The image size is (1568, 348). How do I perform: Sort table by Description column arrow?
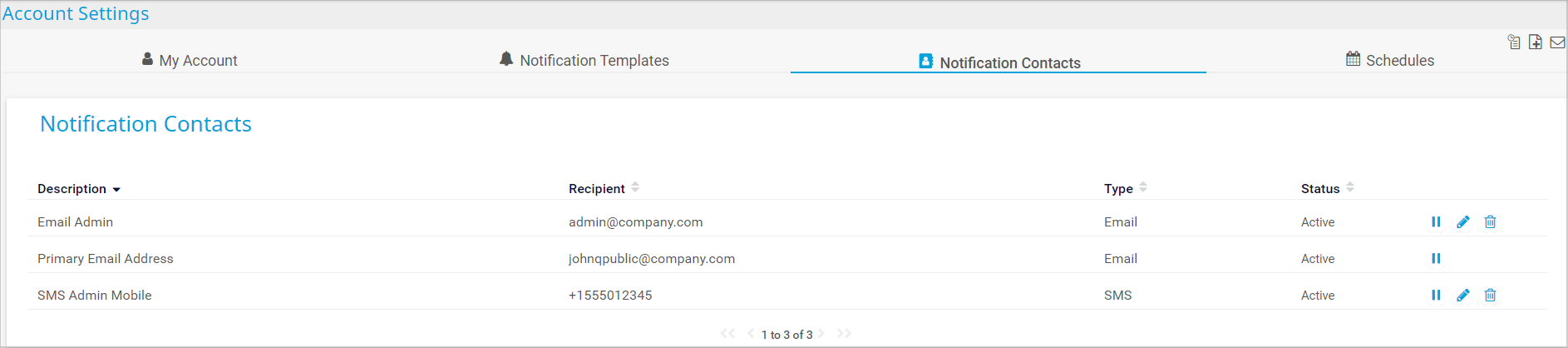116,190
